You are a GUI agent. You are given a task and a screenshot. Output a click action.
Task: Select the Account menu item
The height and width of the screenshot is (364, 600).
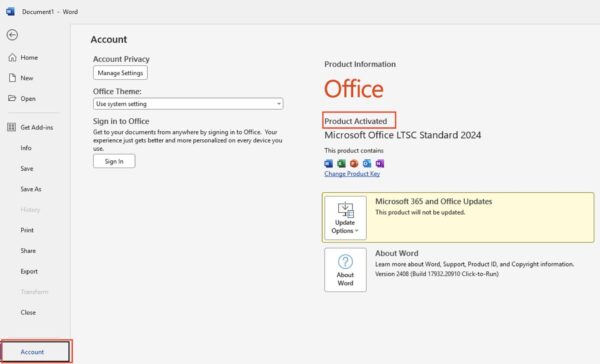click(x=36, y=351)
